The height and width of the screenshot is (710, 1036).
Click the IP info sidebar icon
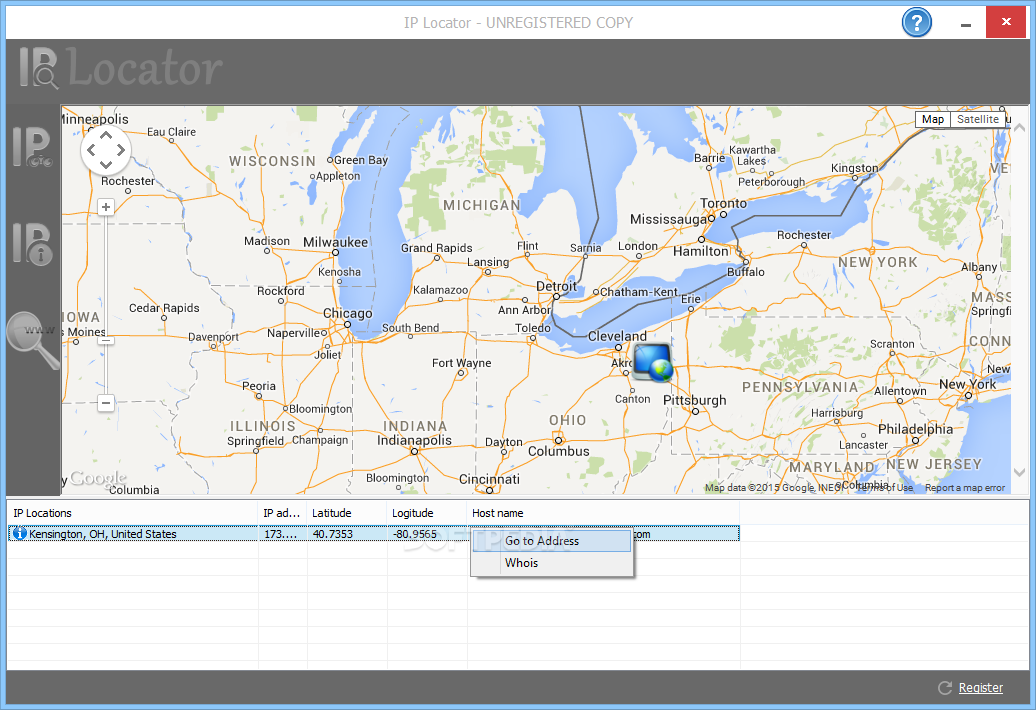(x=32, y=244)
